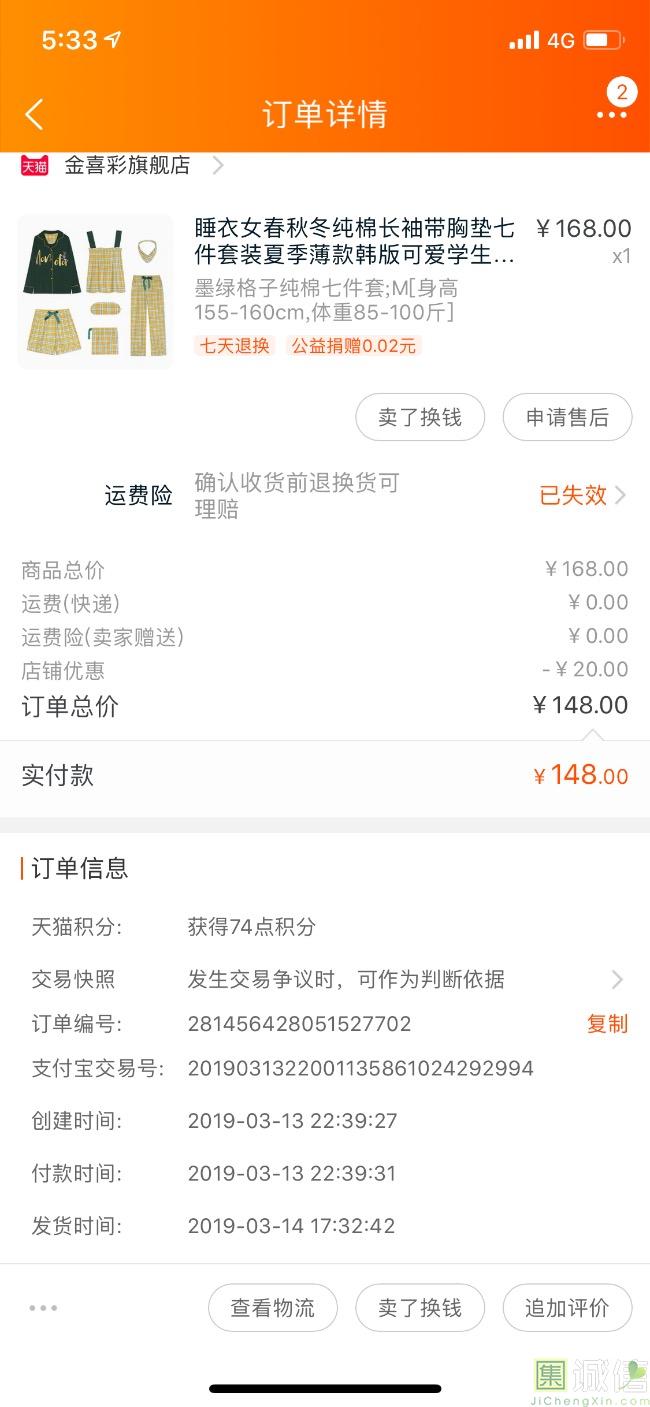The height and width of the screenshot is (1407, 650).
Task: Tap the location arrow in status bar
Action: click(113, 40)
